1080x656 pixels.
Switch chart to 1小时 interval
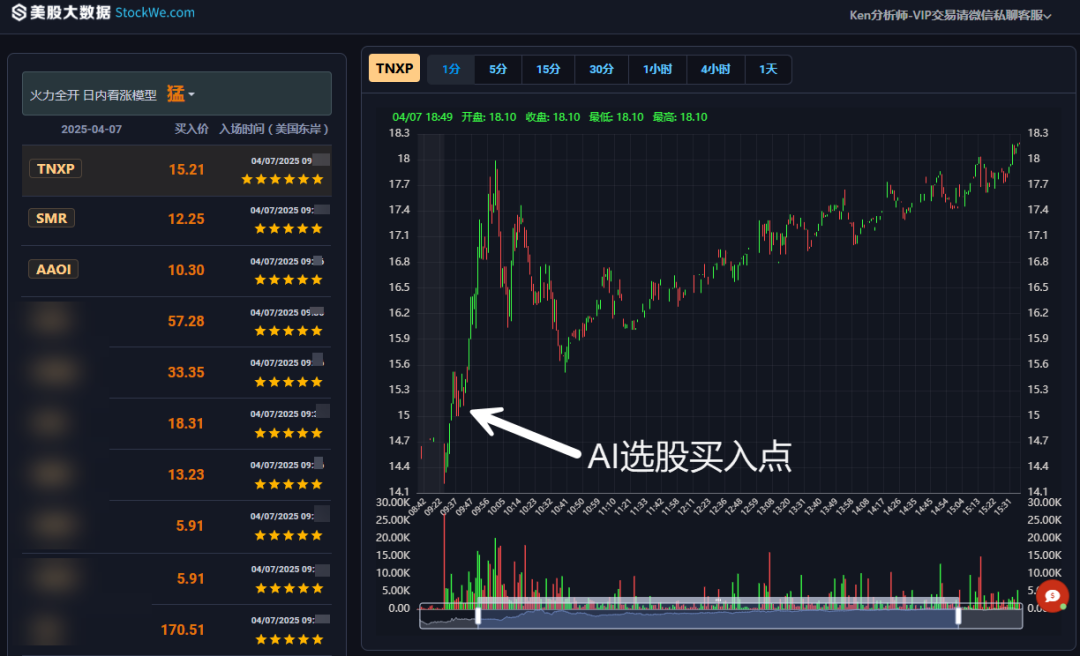(x=657, y=69)
